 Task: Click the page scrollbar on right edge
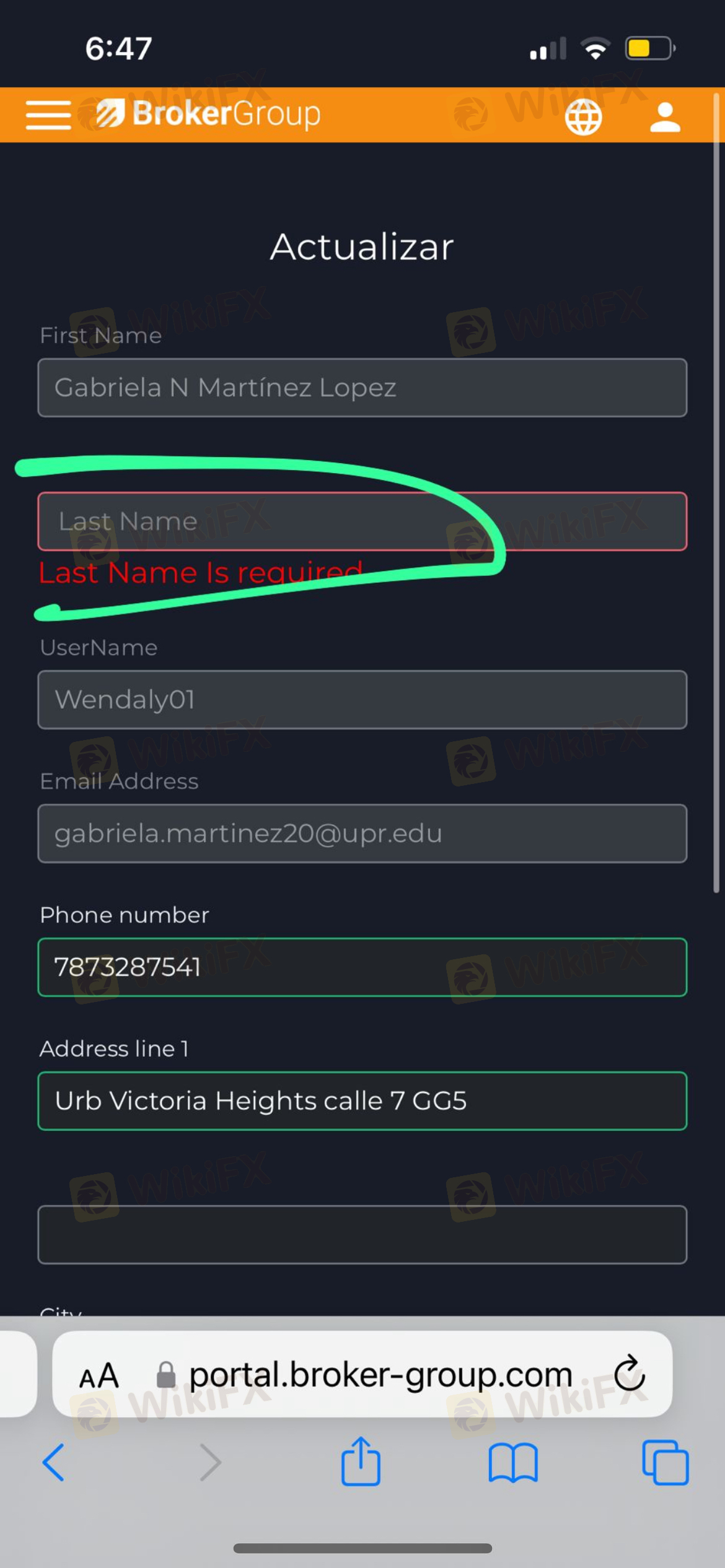pos(716,492)
